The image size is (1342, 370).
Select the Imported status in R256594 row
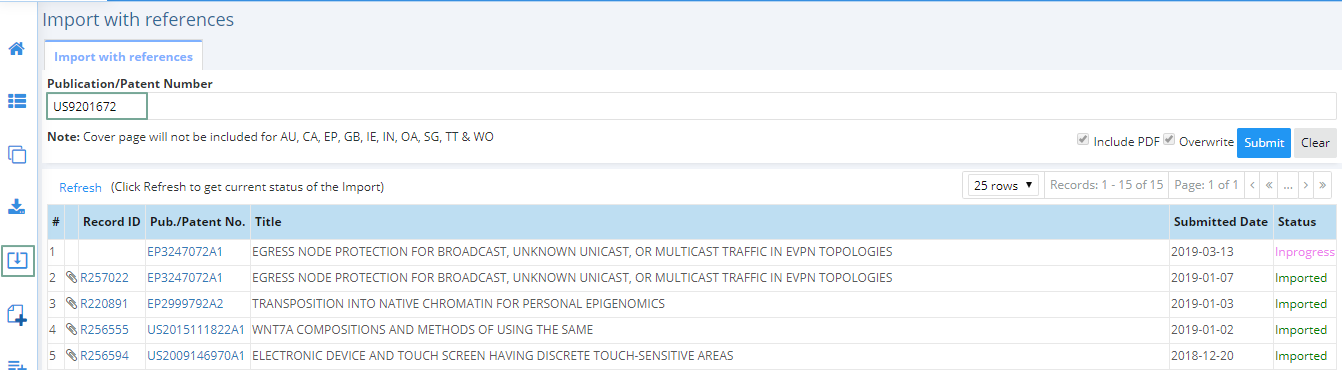tap(1301, 356)
